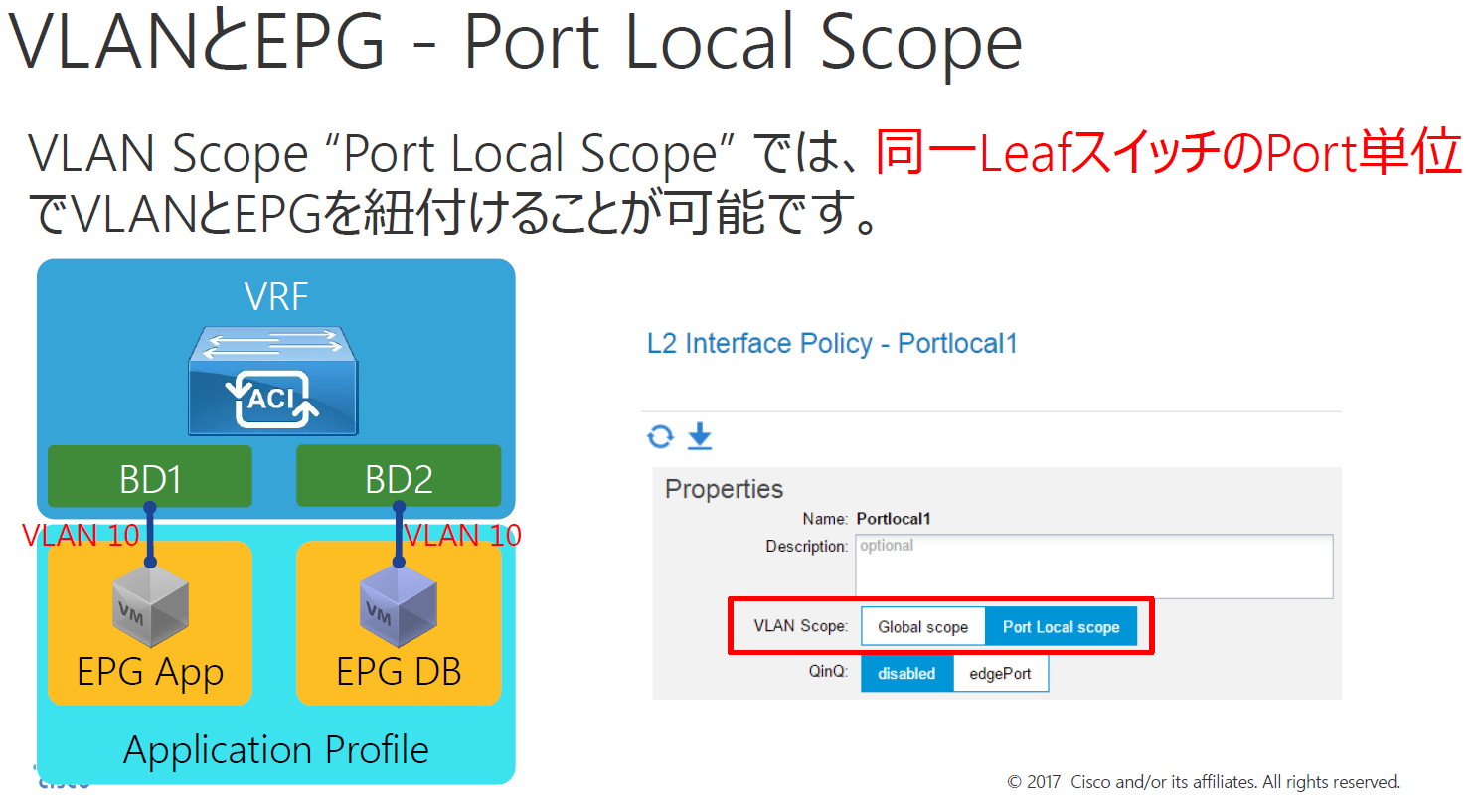Click the BD1 green box
1479x812 pixels.
pos(149,476)
